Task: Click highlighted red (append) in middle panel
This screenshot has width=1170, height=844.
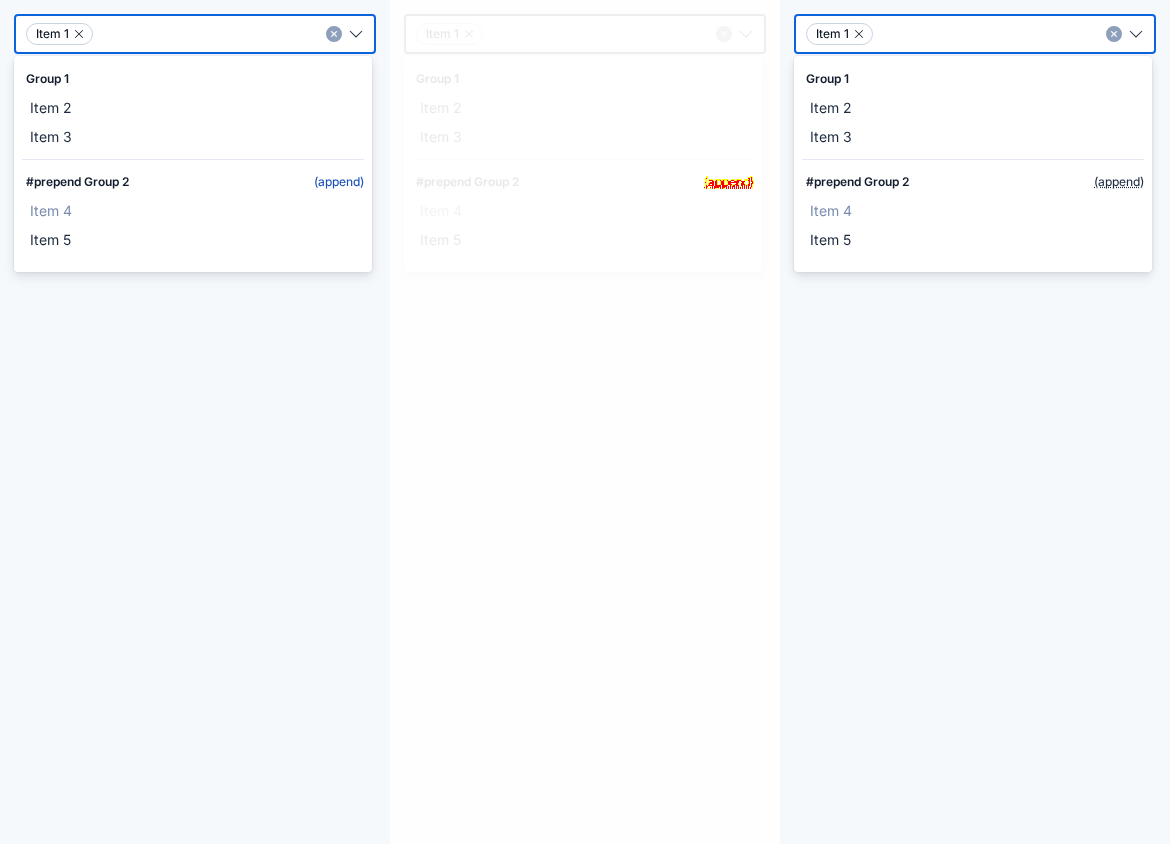Action: [x=729, y=182]
